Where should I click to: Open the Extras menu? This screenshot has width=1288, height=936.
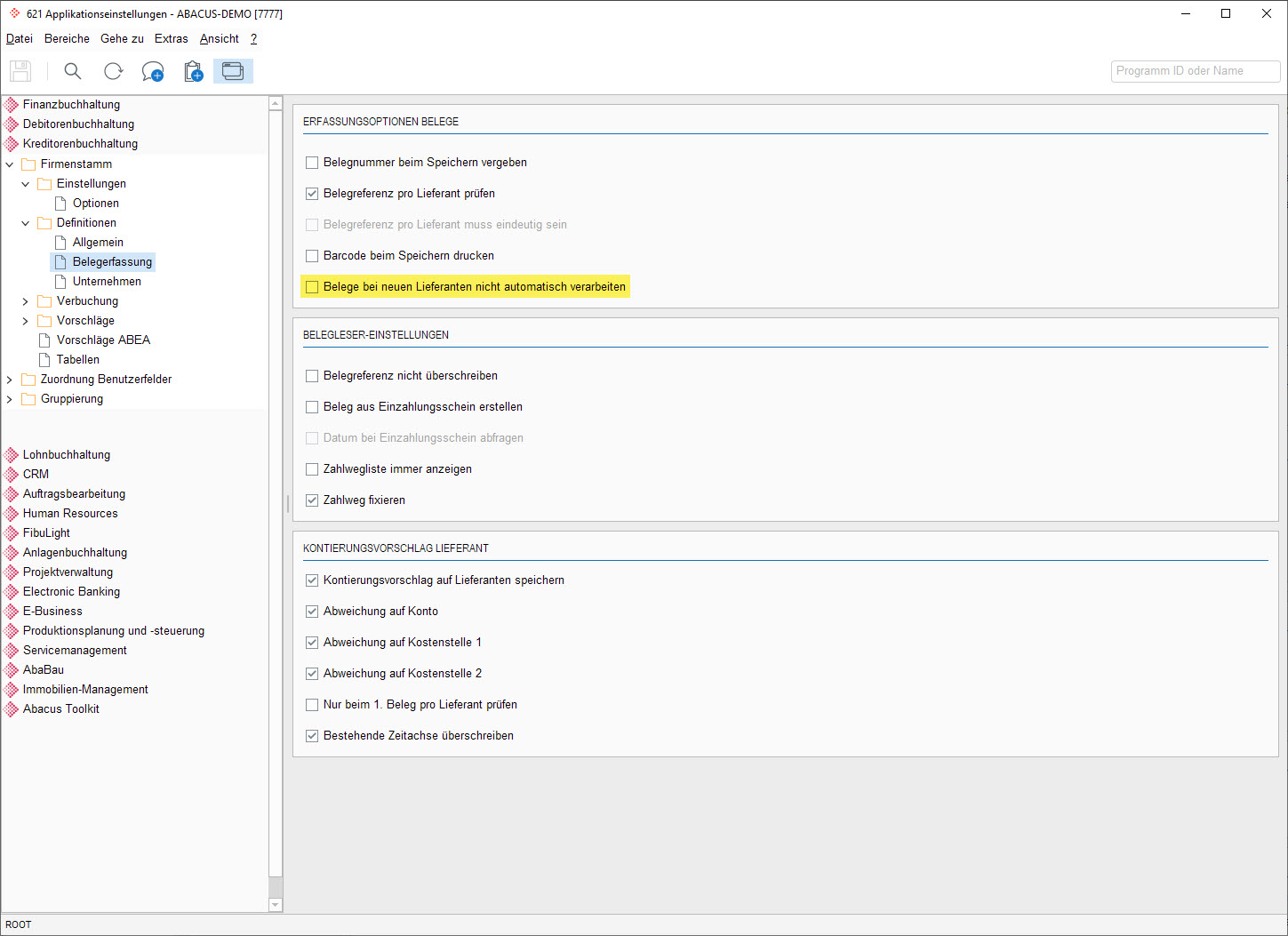(171, 39)
